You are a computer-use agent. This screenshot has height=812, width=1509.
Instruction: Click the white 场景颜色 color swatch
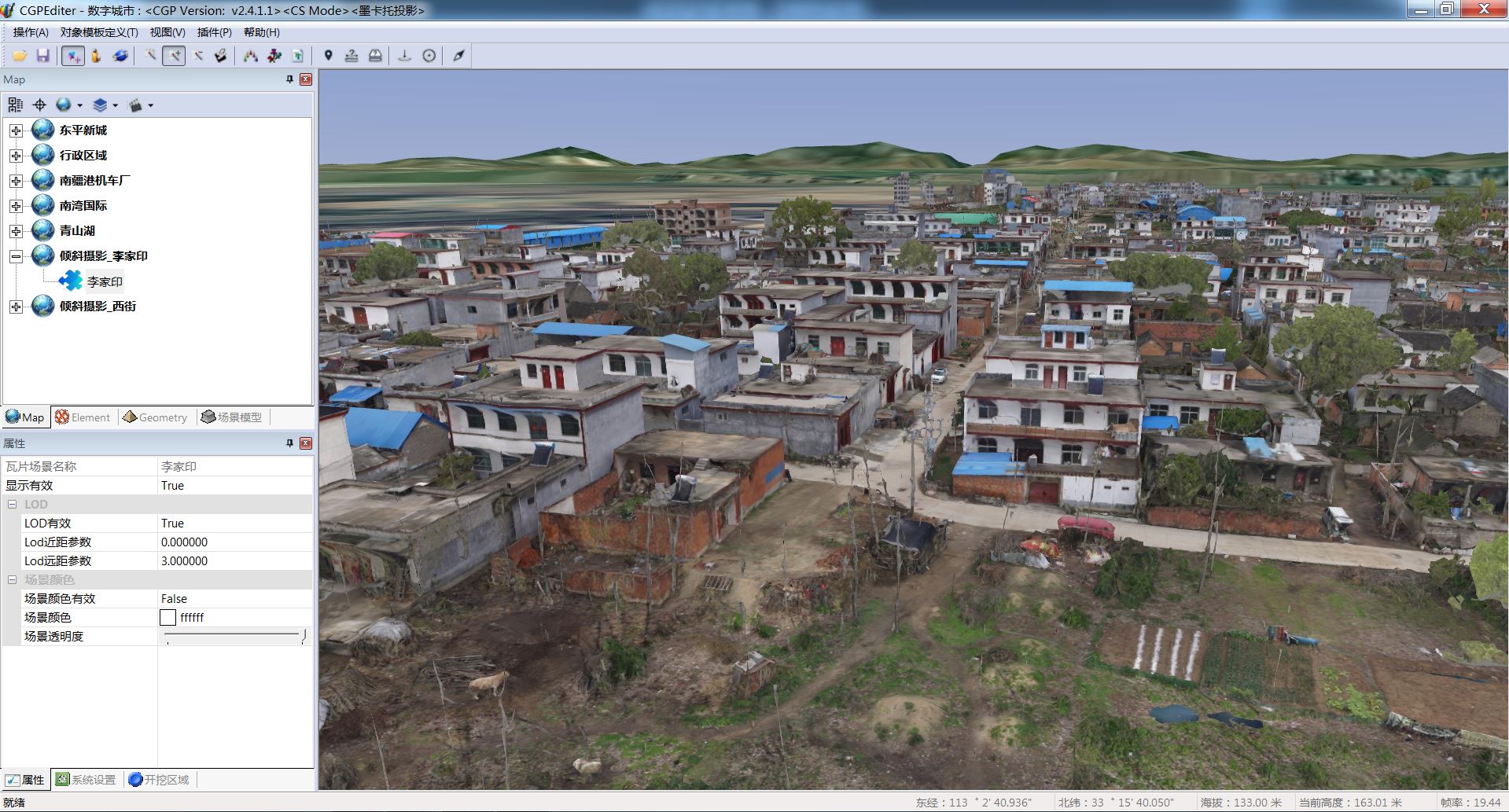coord(167,618)
